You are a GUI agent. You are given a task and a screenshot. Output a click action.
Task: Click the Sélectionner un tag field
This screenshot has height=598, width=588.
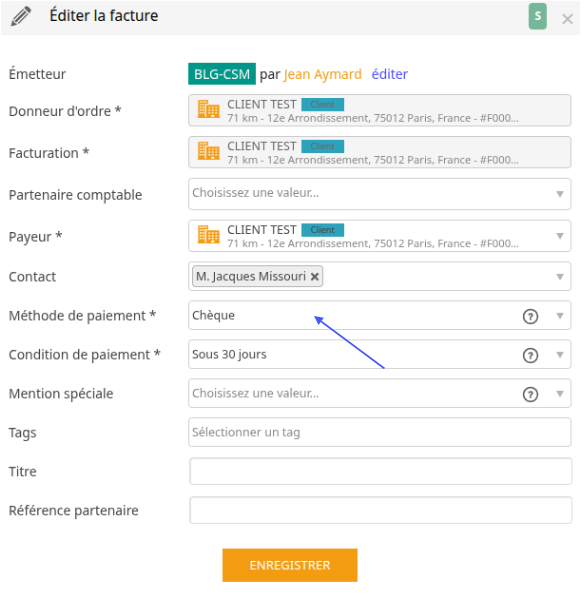pos(380,432)
